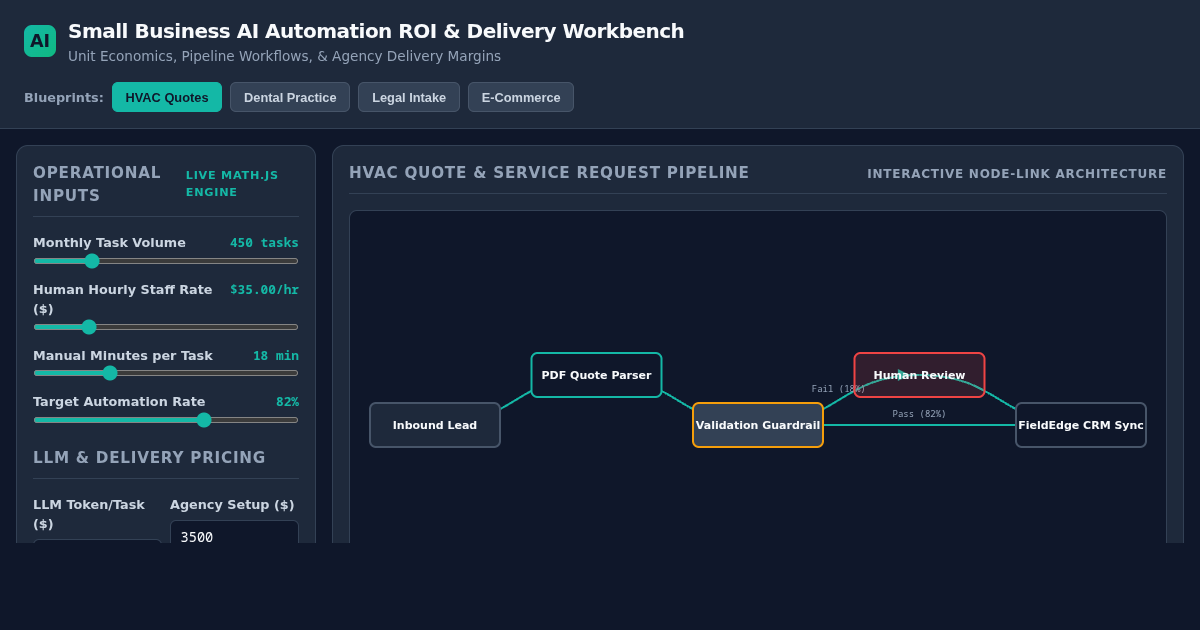Adjust the Manual Minutes per Task slider
The image size is (1200, 630).
[166, 373]
